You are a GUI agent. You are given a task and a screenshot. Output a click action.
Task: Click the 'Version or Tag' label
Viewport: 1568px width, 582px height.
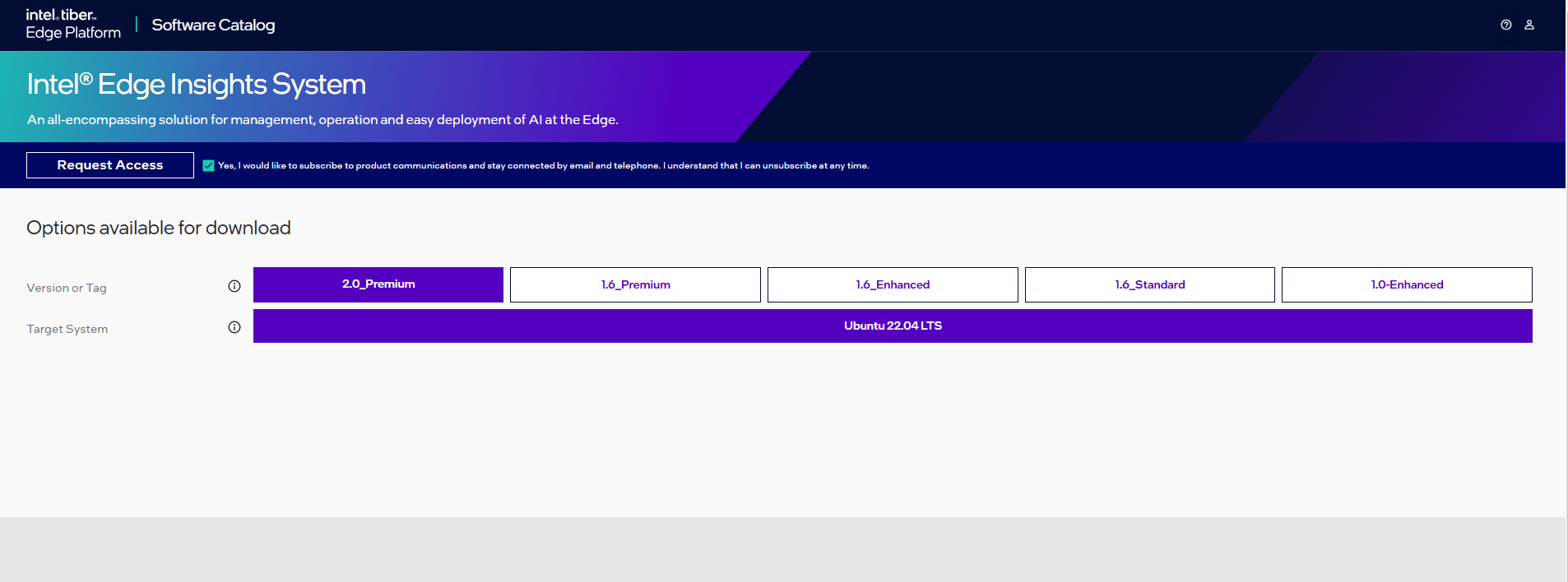67,288
